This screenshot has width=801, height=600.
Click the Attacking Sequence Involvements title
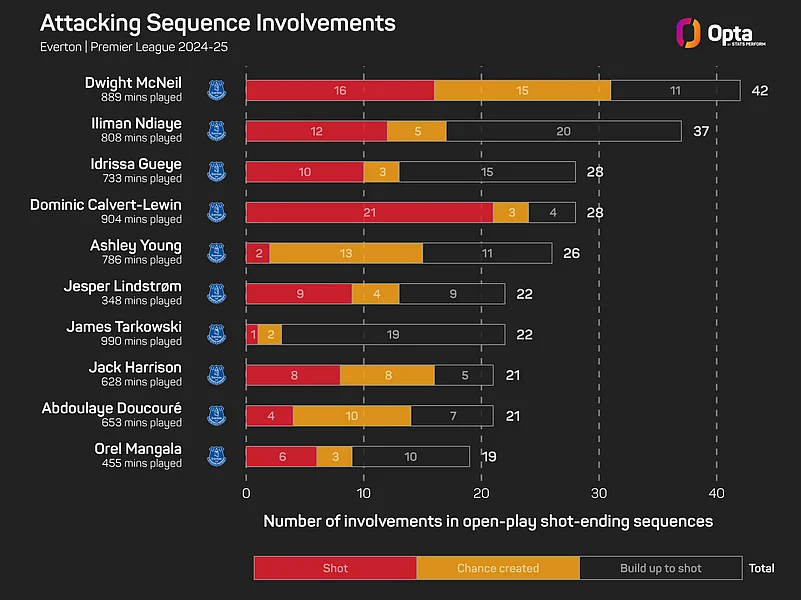(217, 23)
